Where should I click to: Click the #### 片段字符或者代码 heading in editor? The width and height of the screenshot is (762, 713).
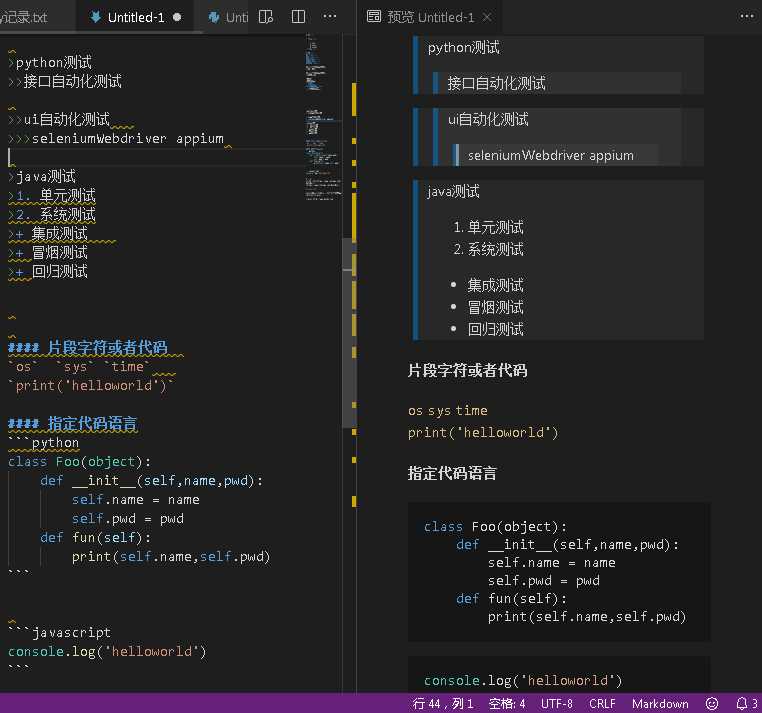point(88,347)
